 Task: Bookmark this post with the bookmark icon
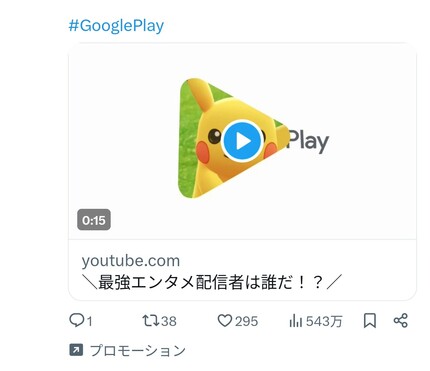(370, 321)
